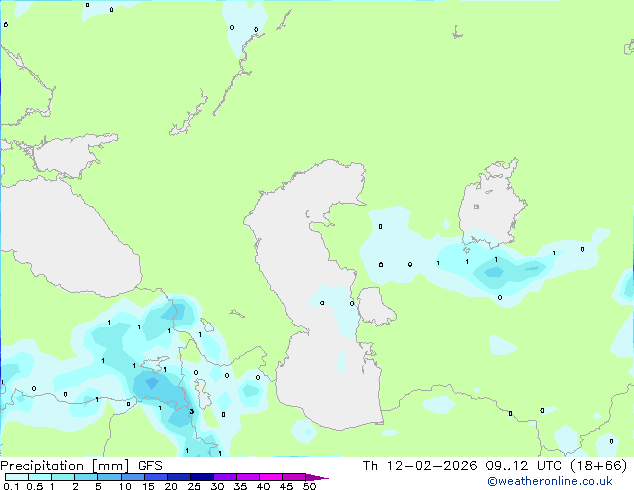Select the 20–25 mm legend color swatch

point(178,477)
